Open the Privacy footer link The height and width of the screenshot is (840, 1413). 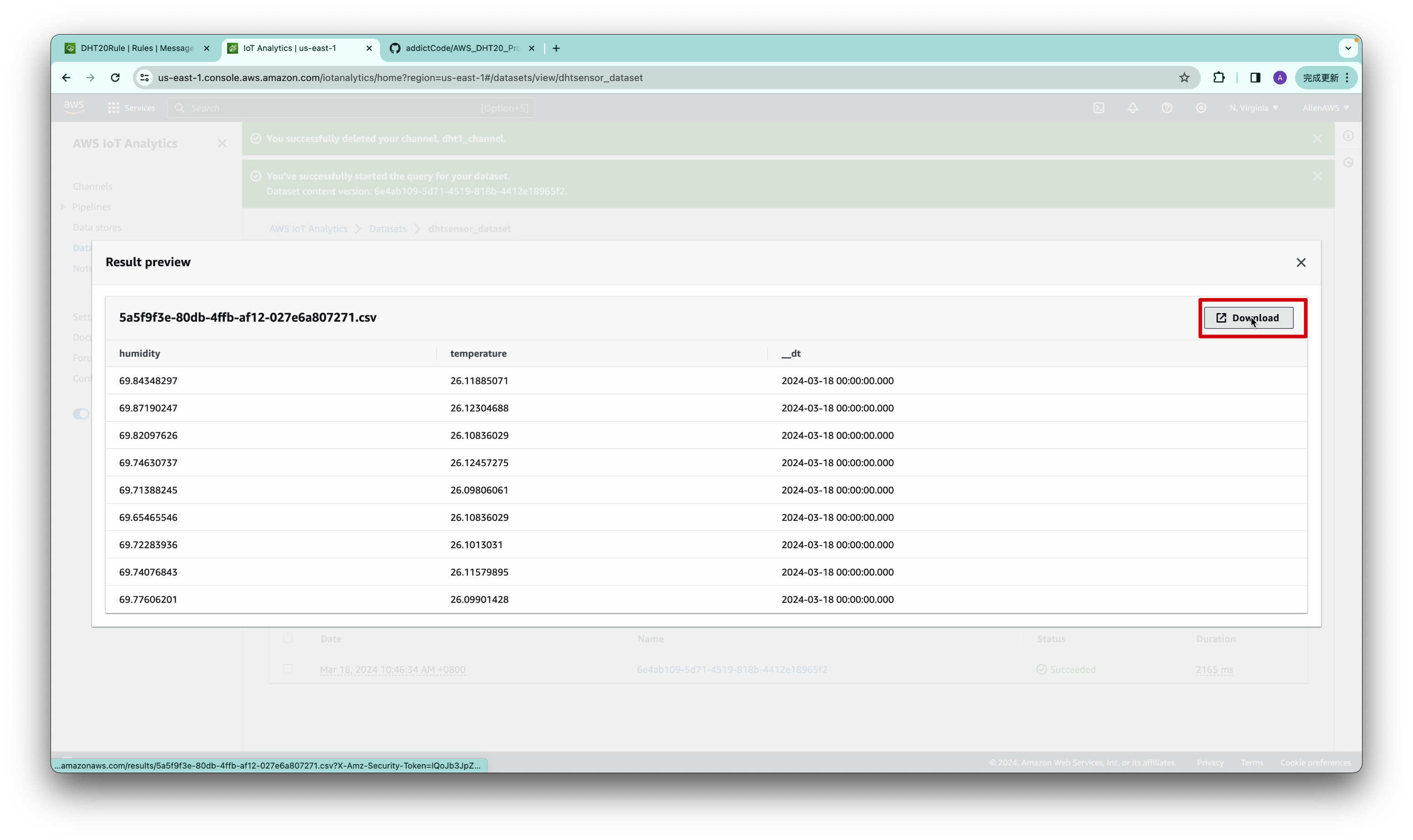tap(1210, 763)
